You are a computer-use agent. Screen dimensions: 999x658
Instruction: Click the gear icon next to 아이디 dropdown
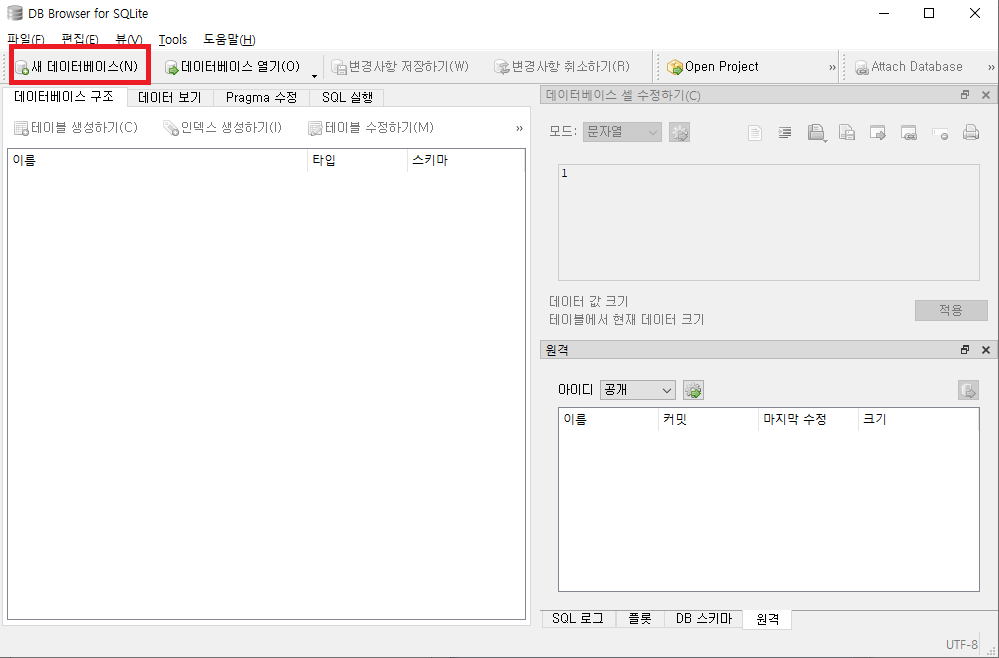[x=693, y=390]
